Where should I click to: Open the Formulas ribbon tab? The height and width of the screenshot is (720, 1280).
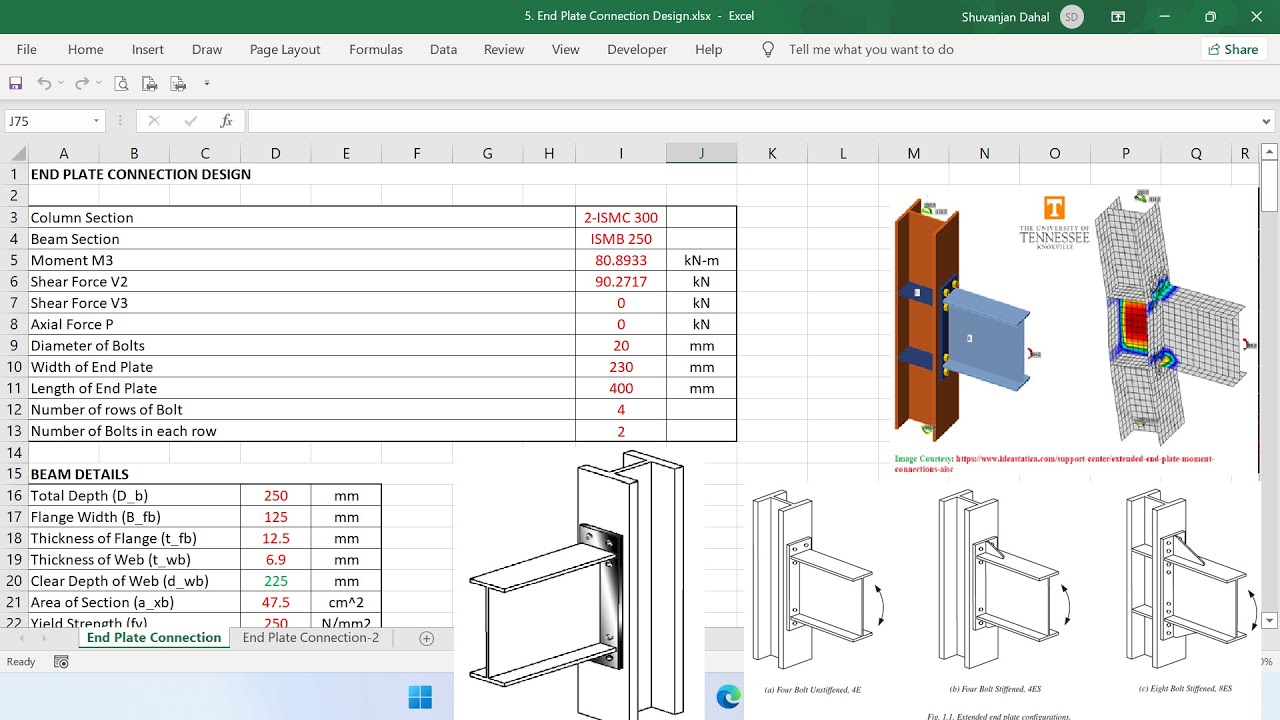click(376, 49)
